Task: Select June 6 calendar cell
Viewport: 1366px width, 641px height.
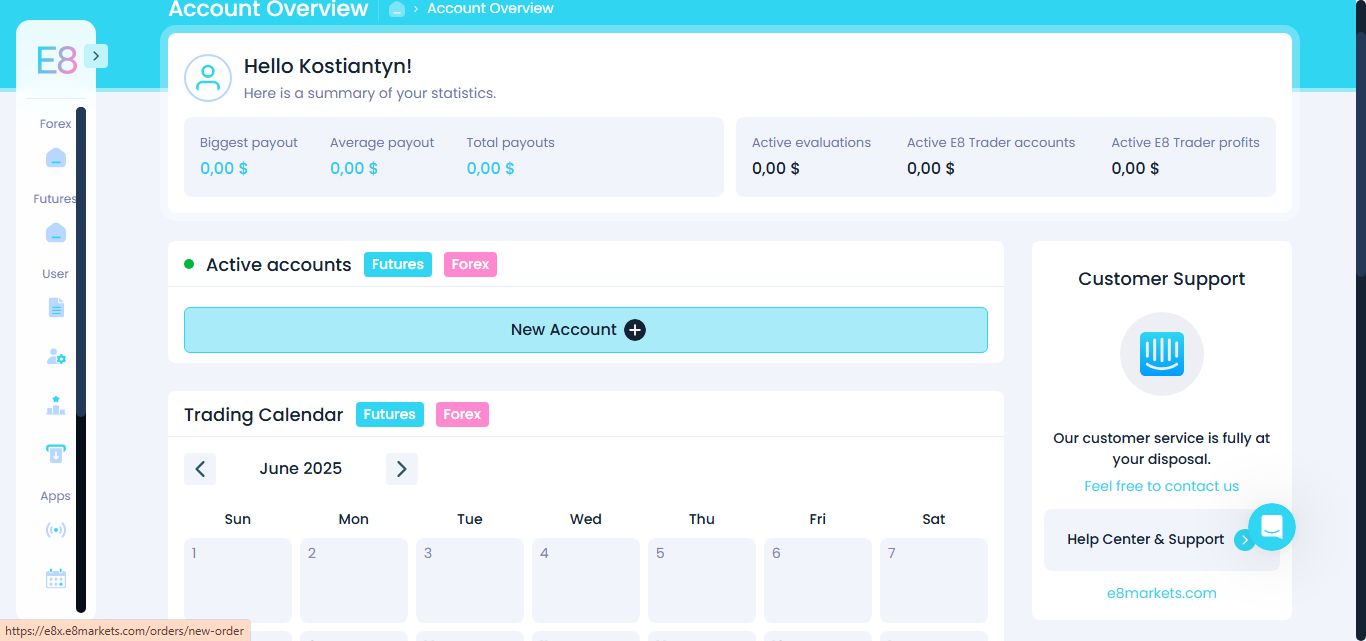Action: pos(818,581)
